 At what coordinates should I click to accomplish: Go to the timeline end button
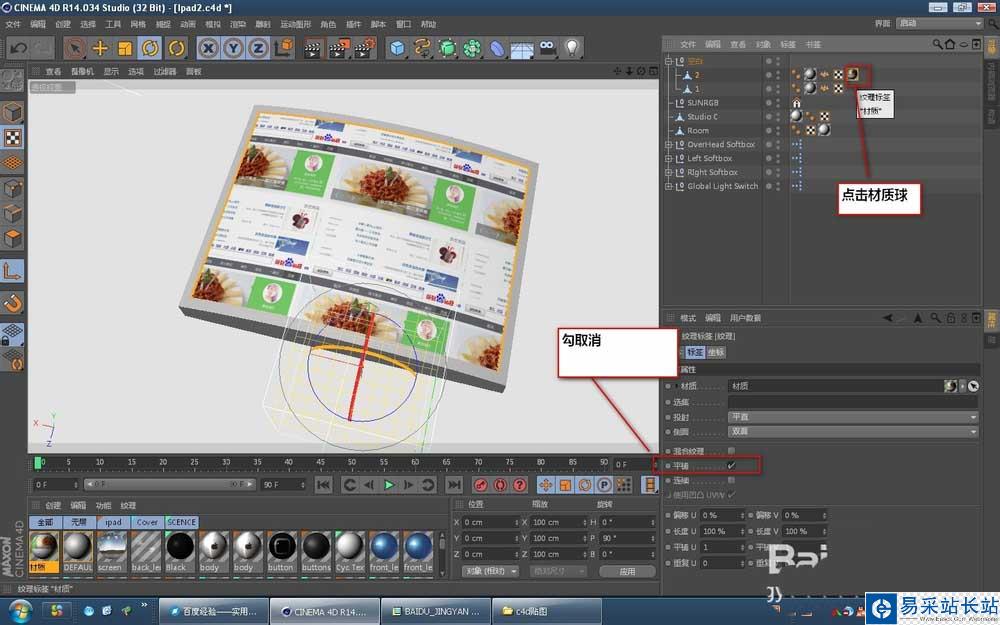coord(454,485)
